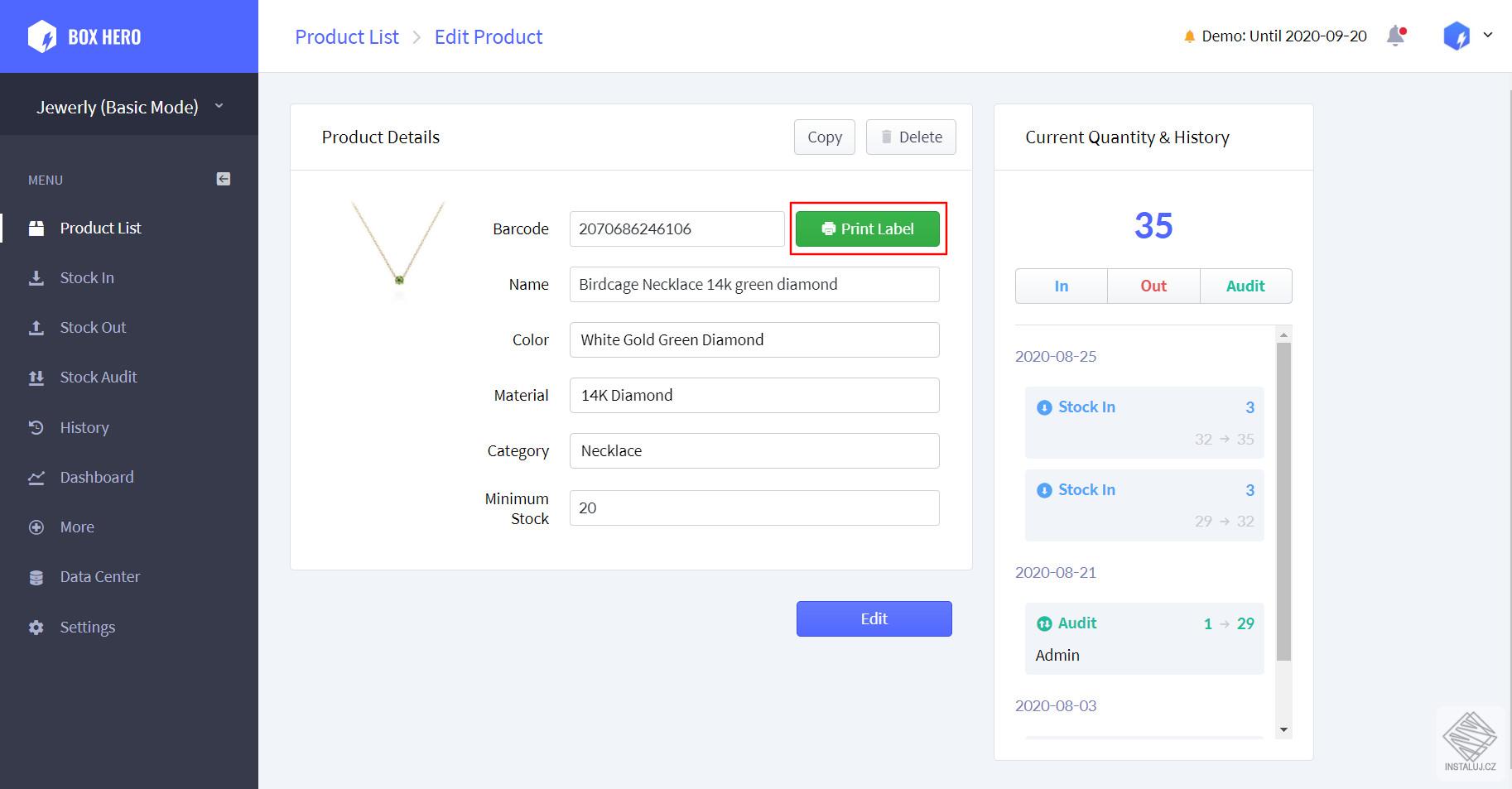Open the user profile dropdown arrow

coord(1488,35)
